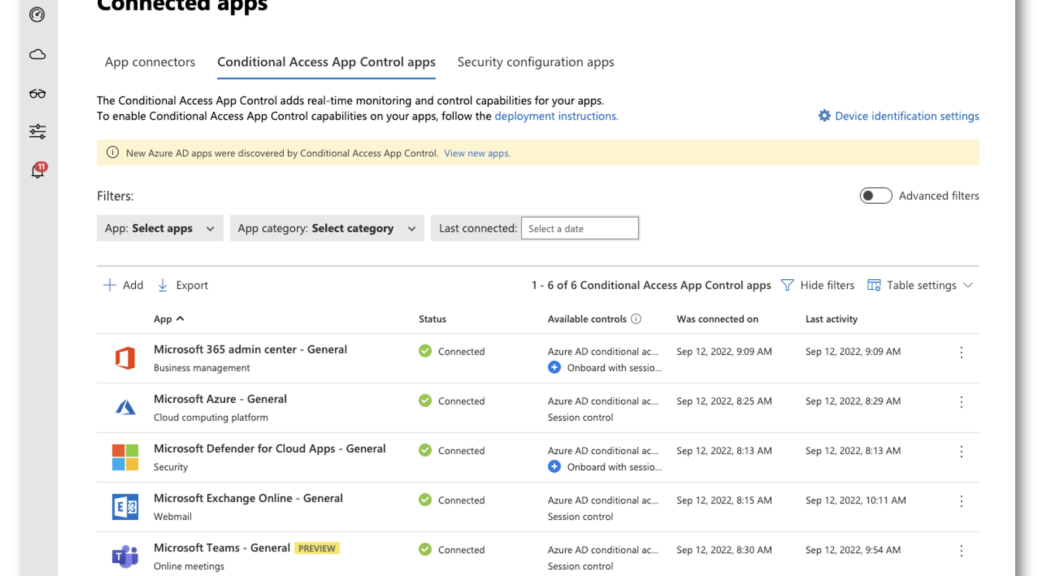
Task: Open more options for Microsoft 365 admin center row
Action: coord(961,352)
